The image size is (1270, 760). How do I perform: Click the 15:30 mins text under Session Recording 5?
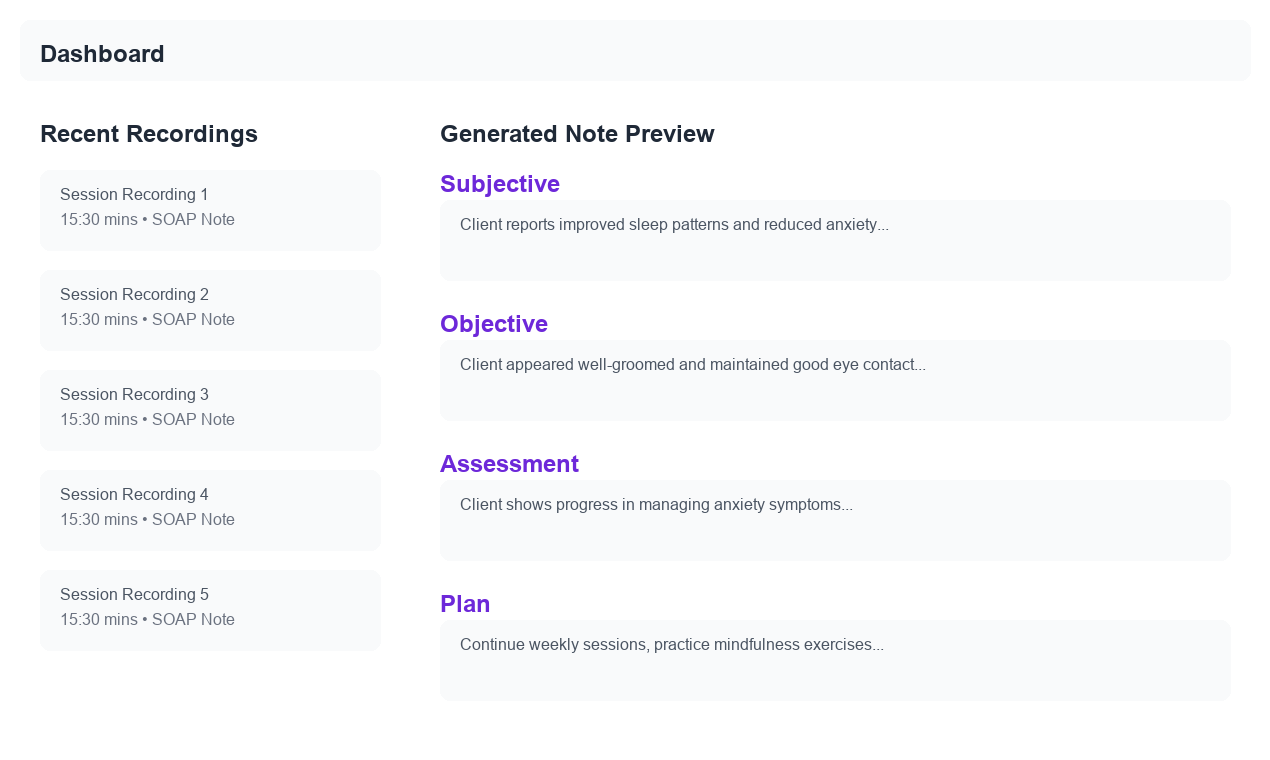pos(98,620)
